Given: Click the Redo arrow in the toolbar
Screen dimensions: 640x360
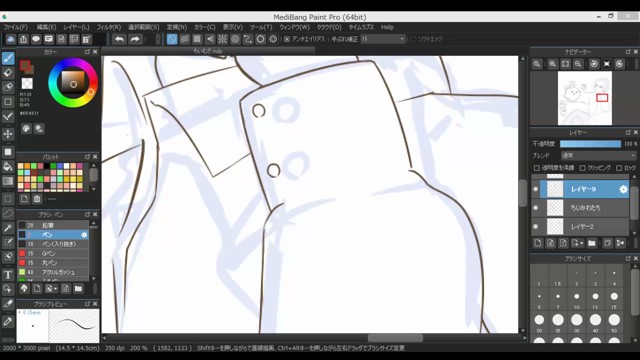Looking at the screenshot, I should click(x=135, y=39).
